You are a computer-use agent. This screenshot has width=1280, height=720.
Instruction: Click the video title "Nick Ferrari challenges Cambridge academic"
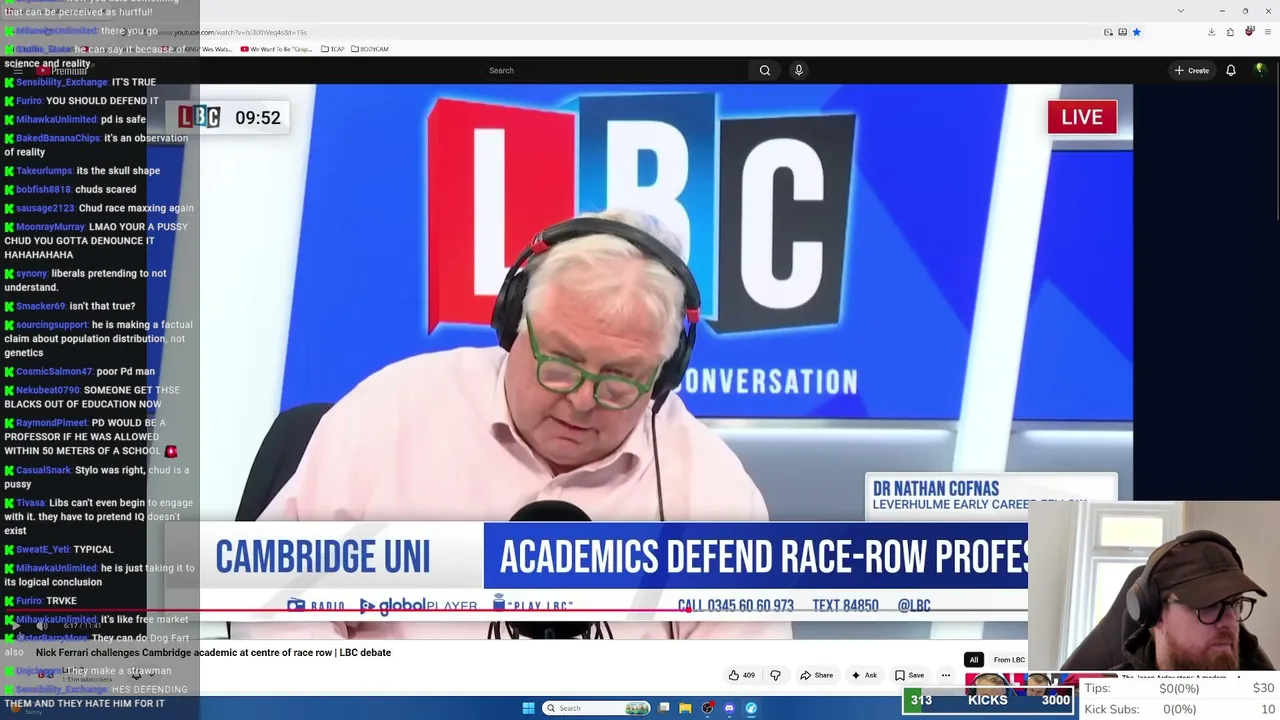pos(213,653)
